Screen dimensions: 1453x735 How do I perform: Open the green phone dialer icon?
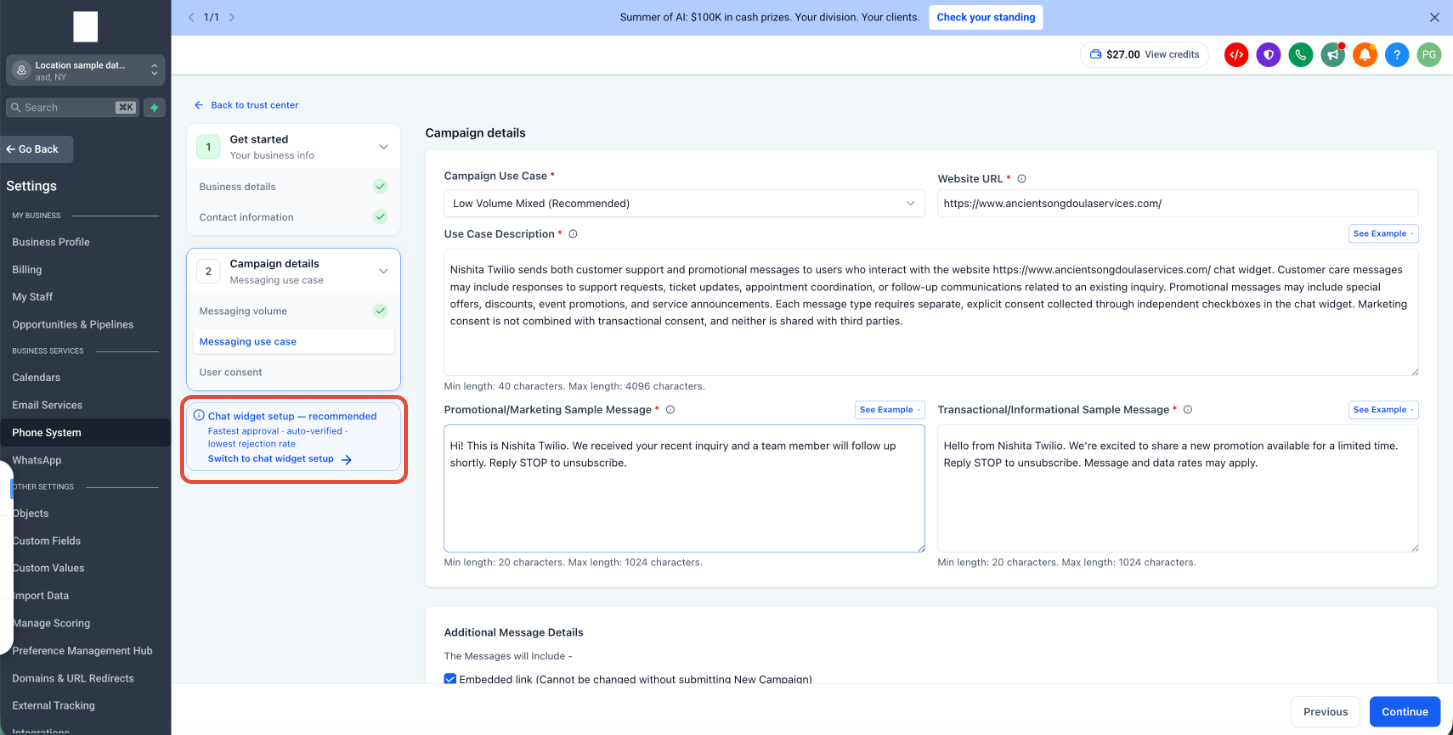click(x=1300, y=55)
